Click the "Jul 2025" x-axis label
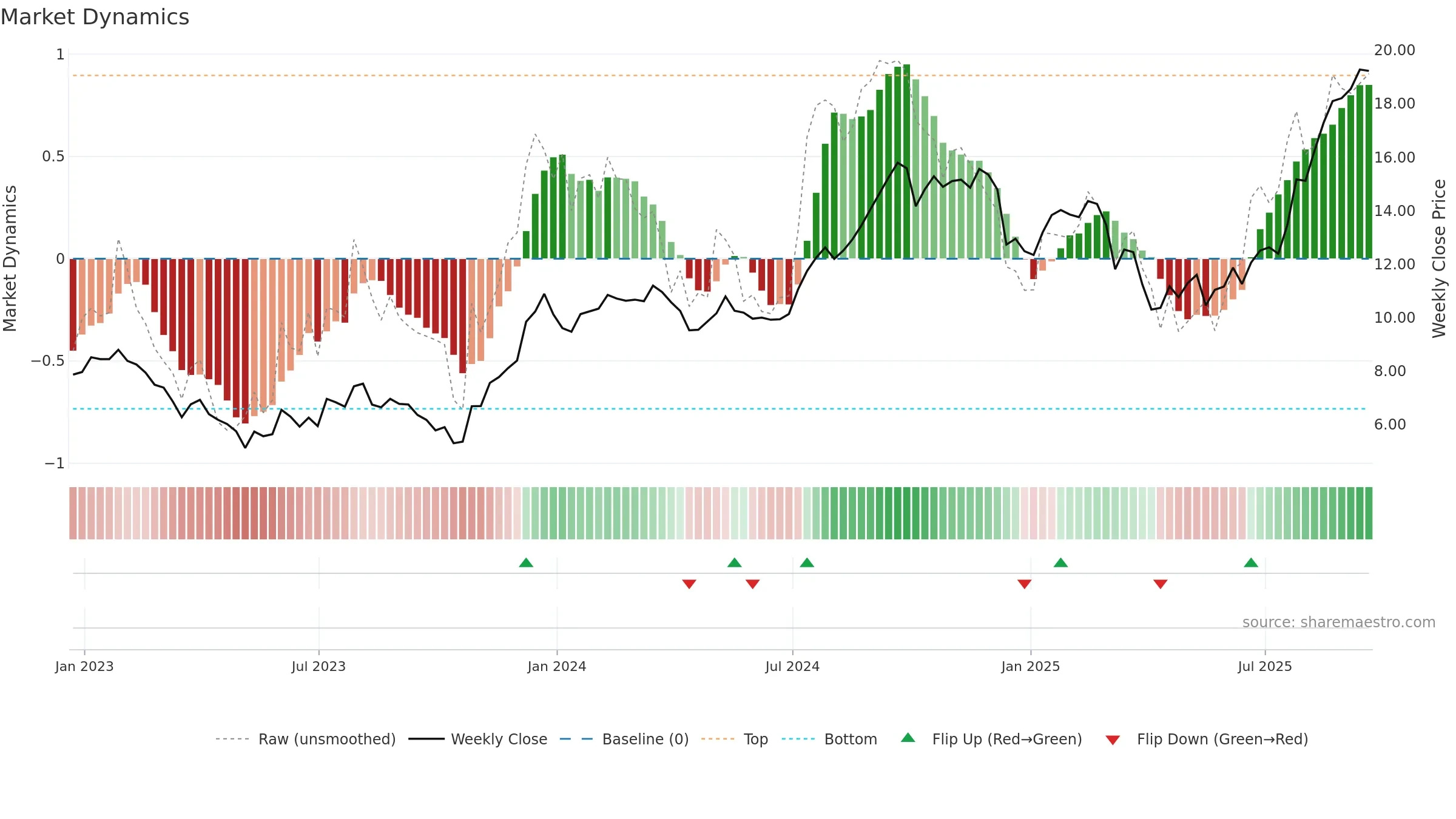 [x=1265, y=666]
